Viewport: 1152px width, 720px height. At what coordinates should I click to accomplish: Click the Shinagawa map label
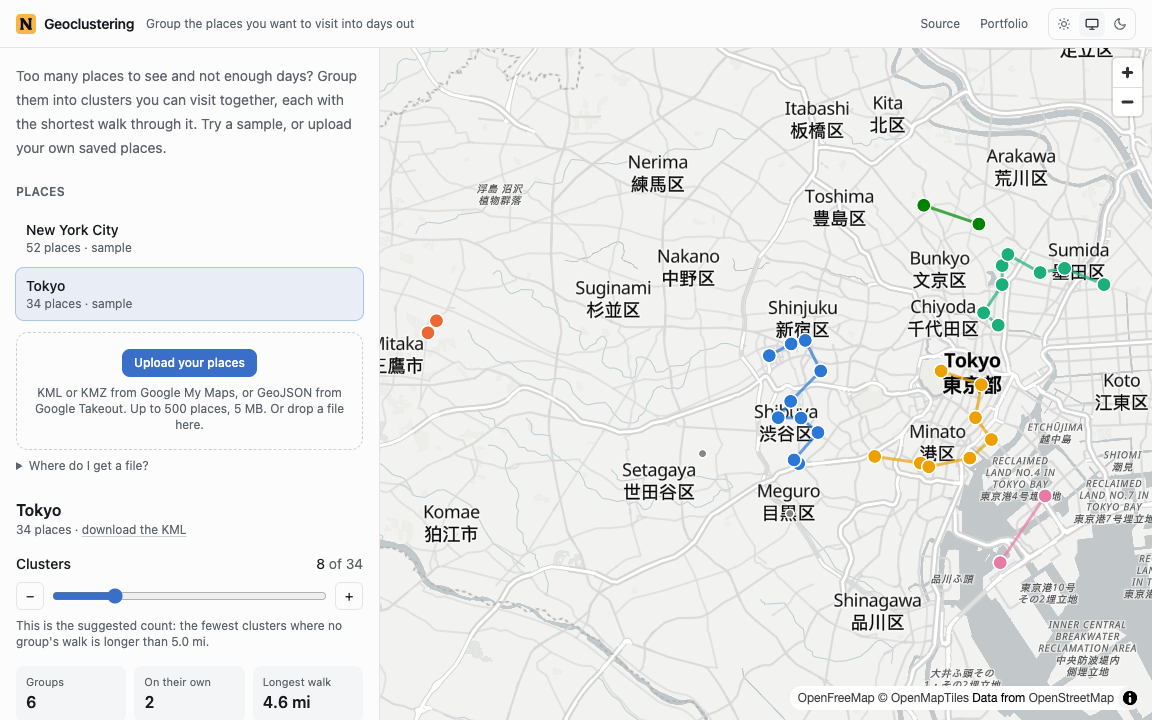tap(877, 611)
